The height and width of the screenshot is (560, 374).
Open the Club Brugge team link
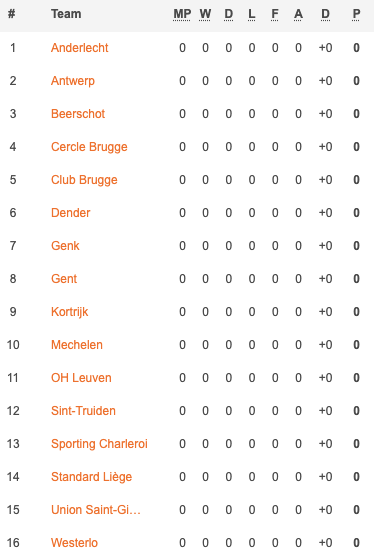point(84,180)
